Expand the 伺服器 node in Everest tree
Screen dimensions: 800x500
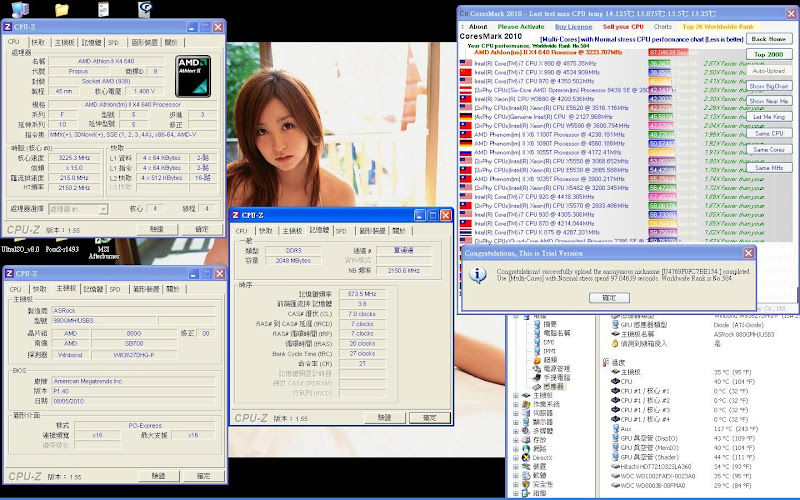(516, 413)
